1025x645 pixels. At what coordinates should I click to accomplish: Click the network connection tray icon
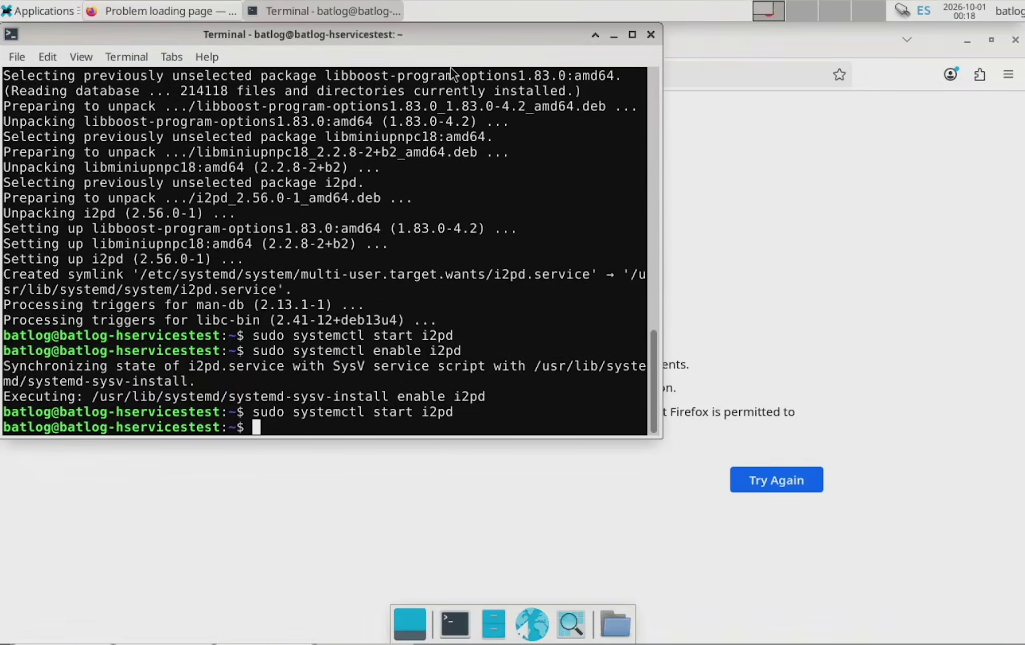click(902, 10)
